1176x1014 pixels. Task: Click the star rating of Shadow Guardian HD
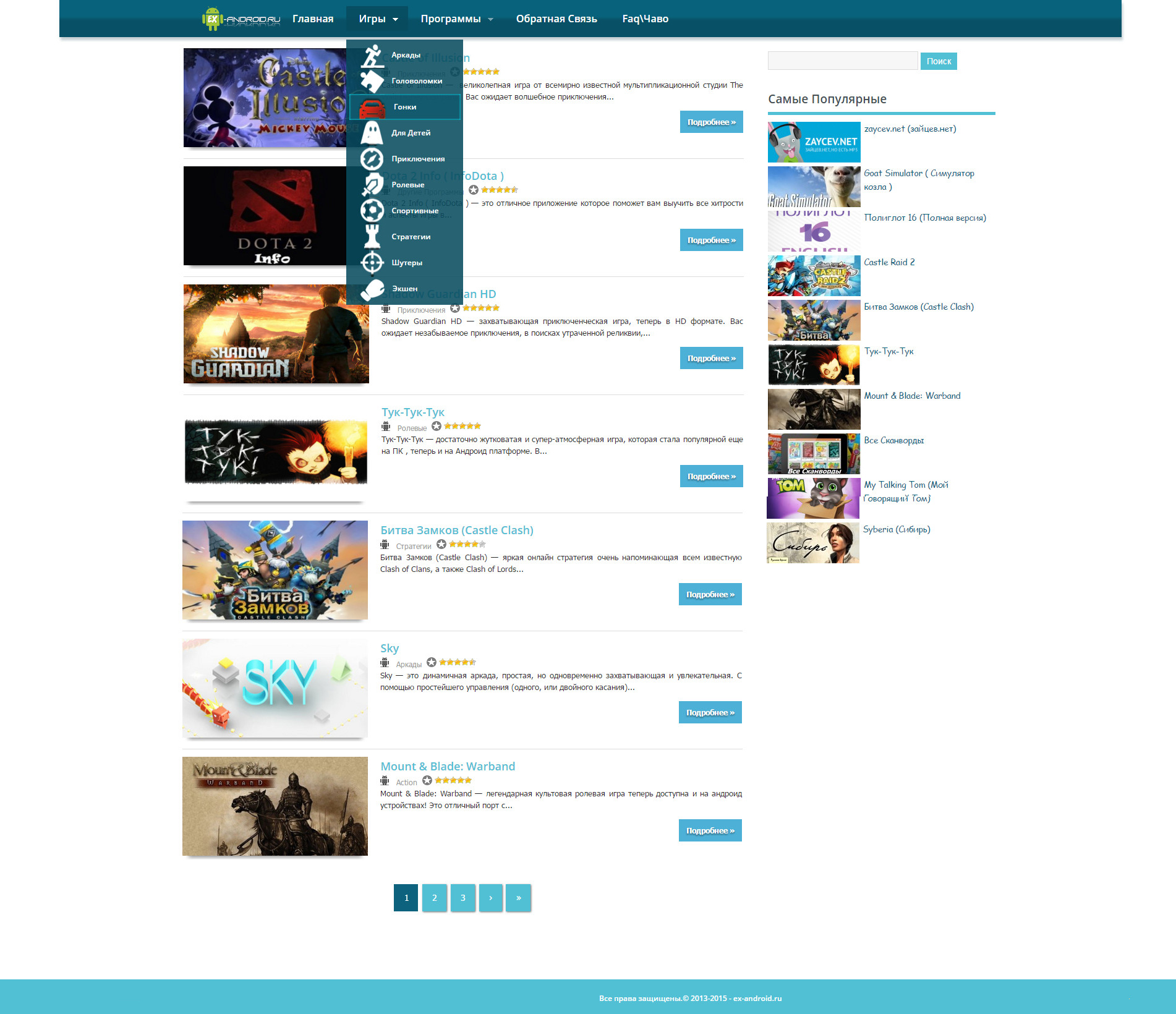481,308
